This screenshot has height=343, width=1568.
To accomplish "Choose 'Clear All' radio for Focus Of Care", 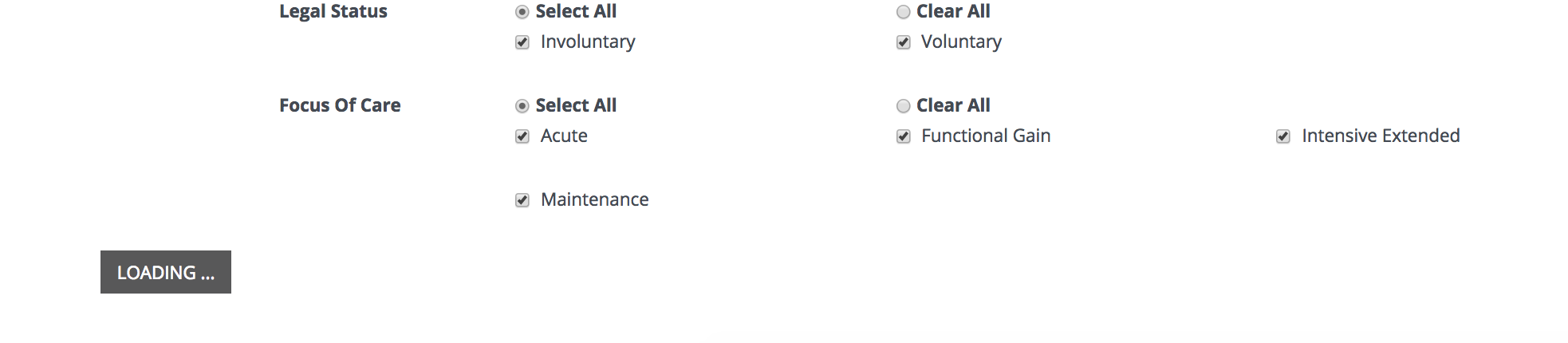I will tap(903, 106).
